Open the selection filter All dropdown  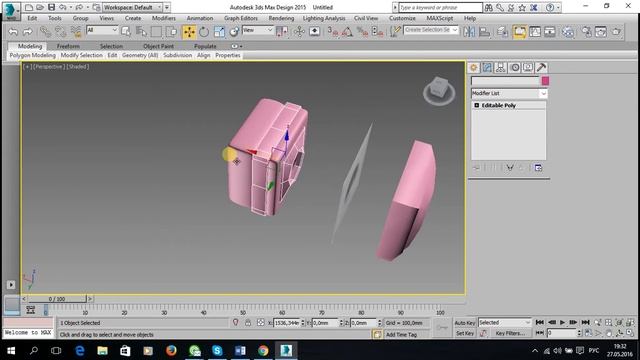[102, 30]
